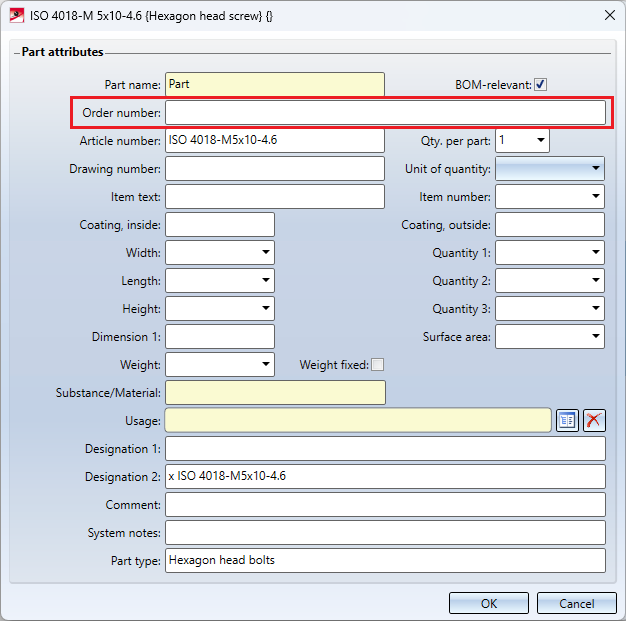626x621 pixels.
Task: Focus the Designation 1 field
Action: [385, 448]
